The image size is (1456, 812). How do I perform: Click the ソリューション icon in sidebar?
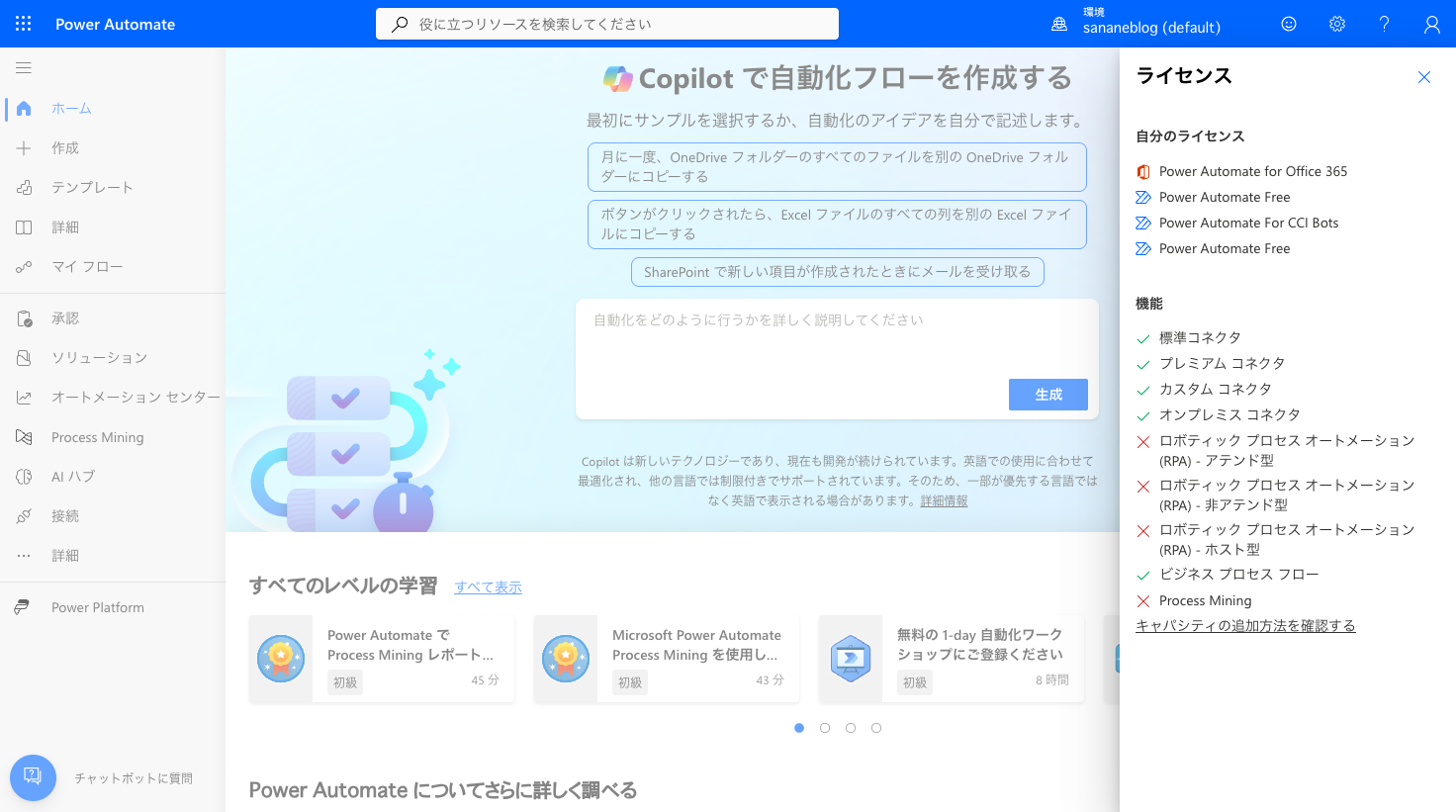point(24,358)
